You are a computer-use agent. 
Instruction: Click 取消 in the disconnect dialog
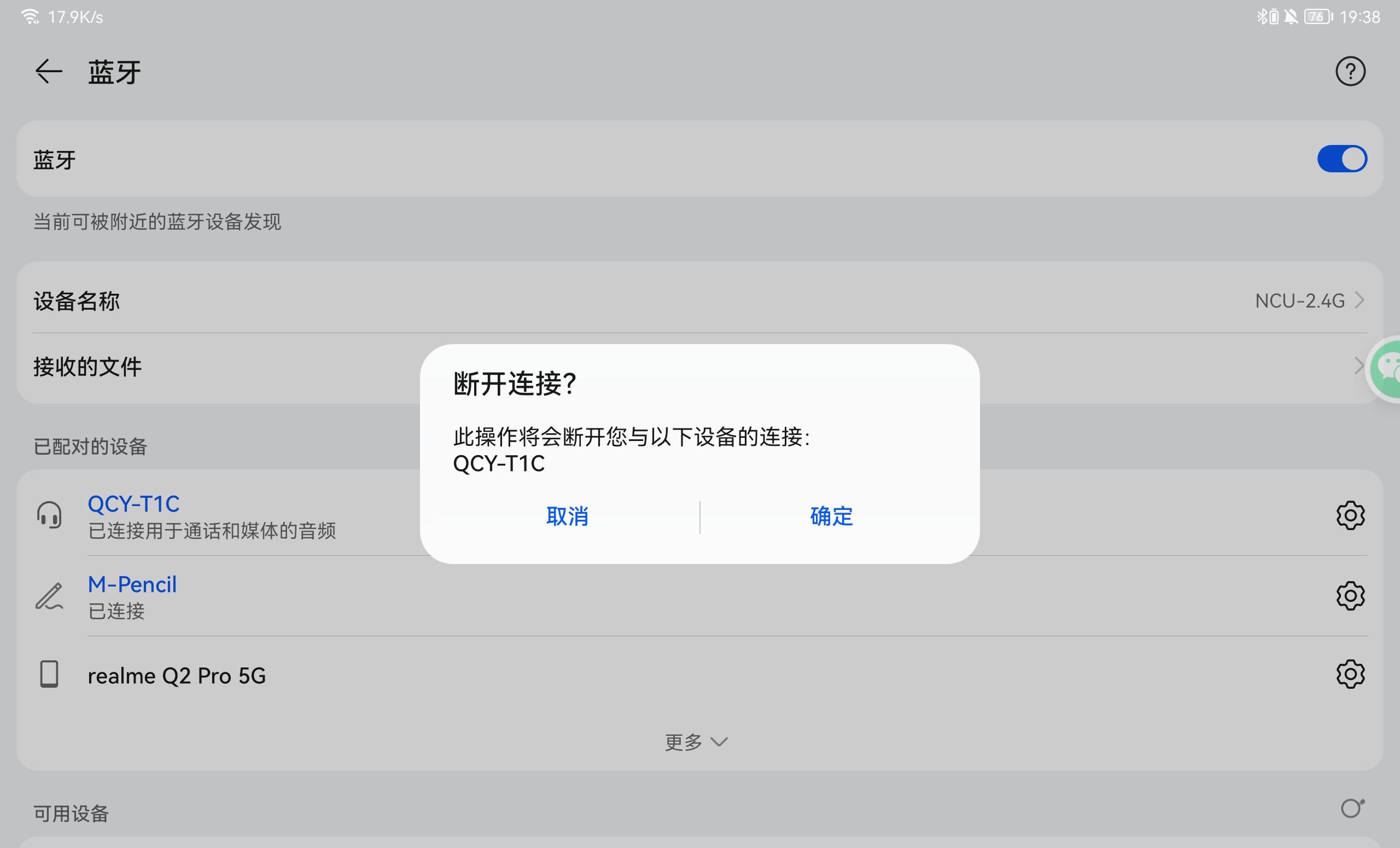click(567, 516)
